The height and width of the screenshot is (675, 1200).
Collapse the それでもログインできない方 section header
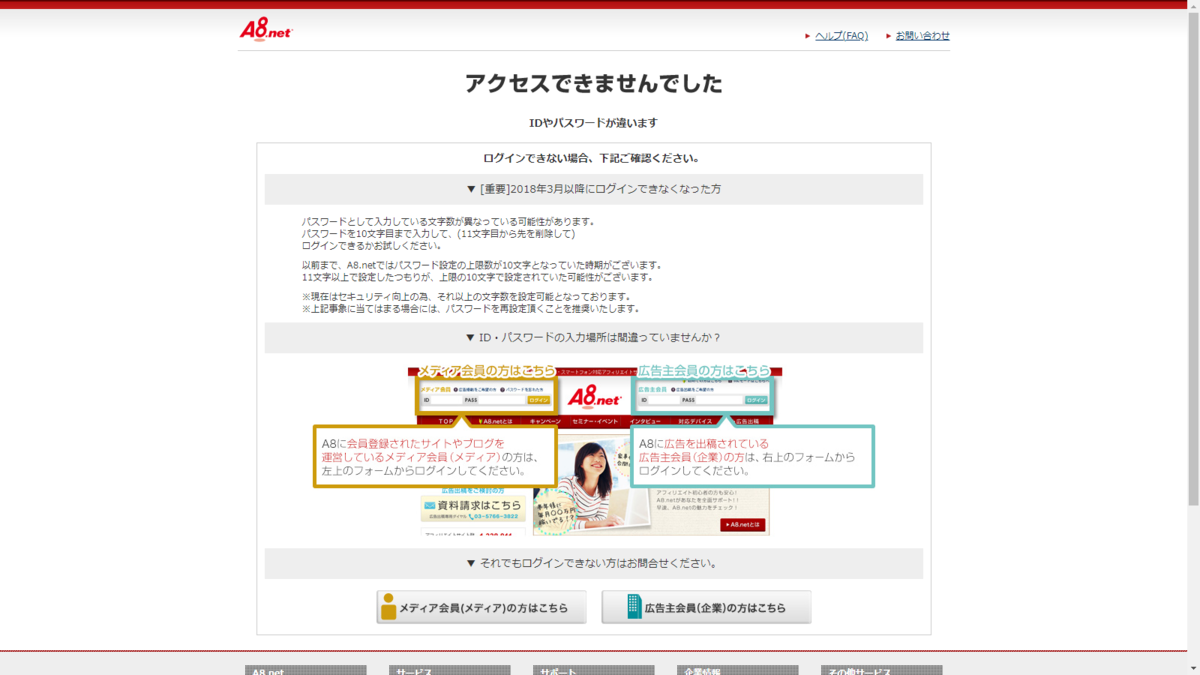coord(594,563)
